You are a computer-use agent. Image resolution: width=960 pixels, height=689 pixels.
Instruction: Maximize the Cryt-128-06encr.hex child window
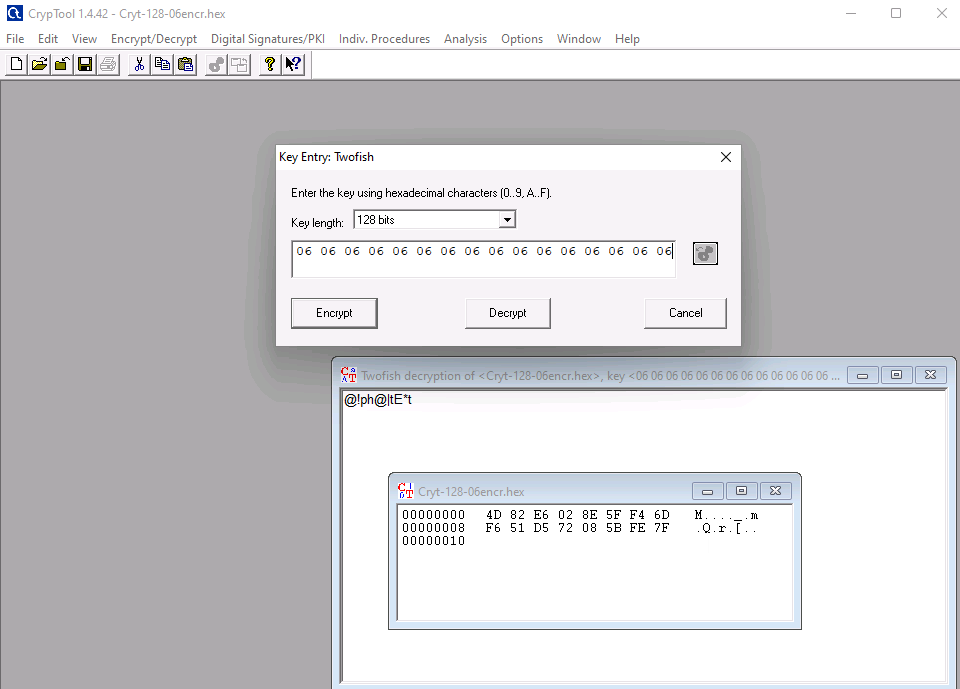(741, 491)
